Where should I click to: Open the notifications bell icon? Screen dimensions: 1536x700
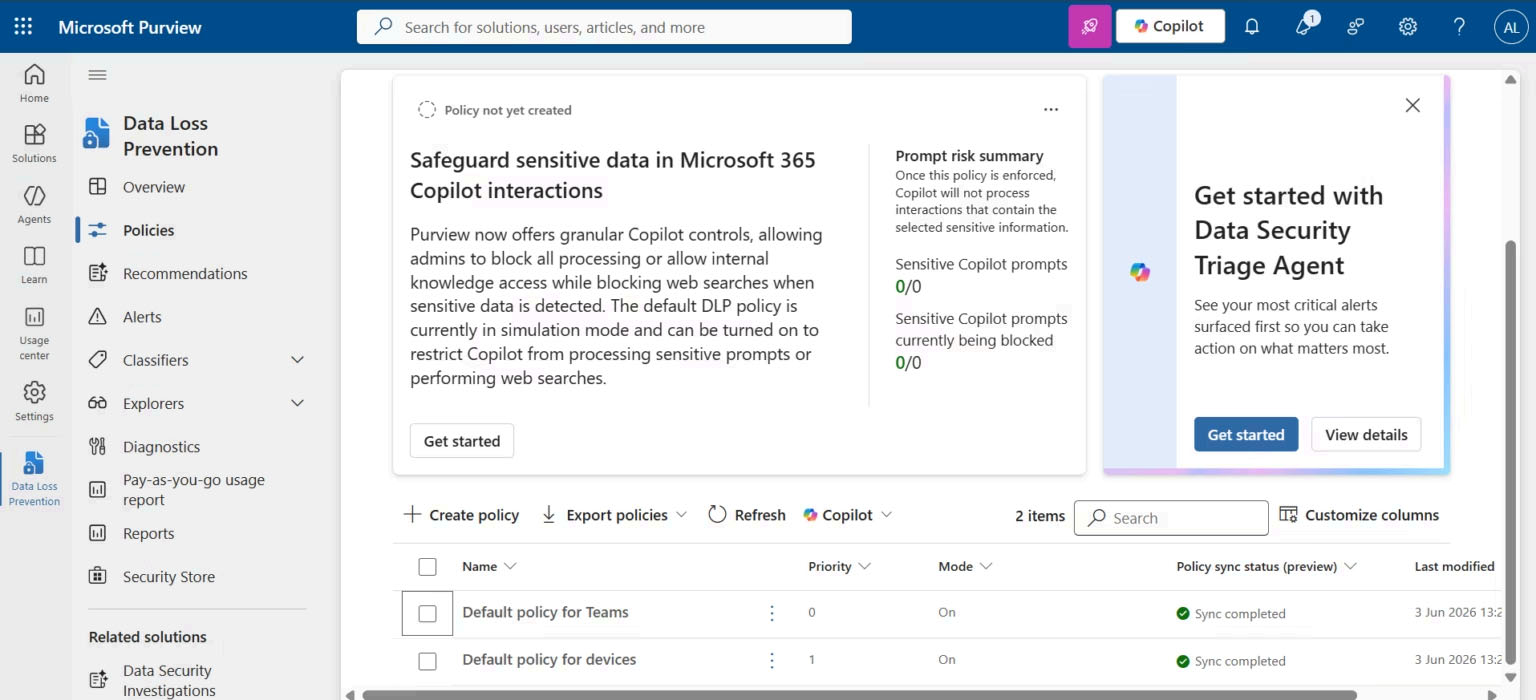(x=1252, y=27)
